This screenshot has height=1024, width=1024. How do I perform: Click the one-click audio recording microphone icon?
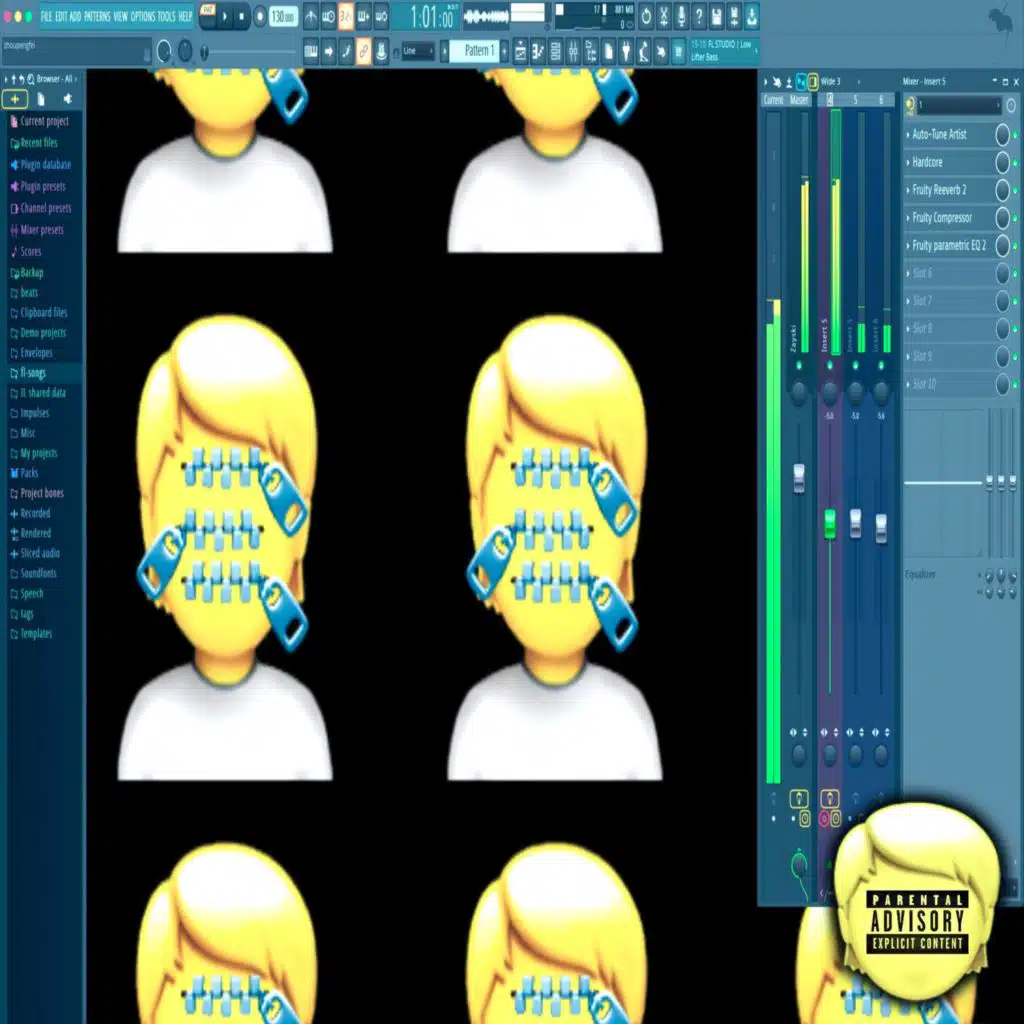681,17
